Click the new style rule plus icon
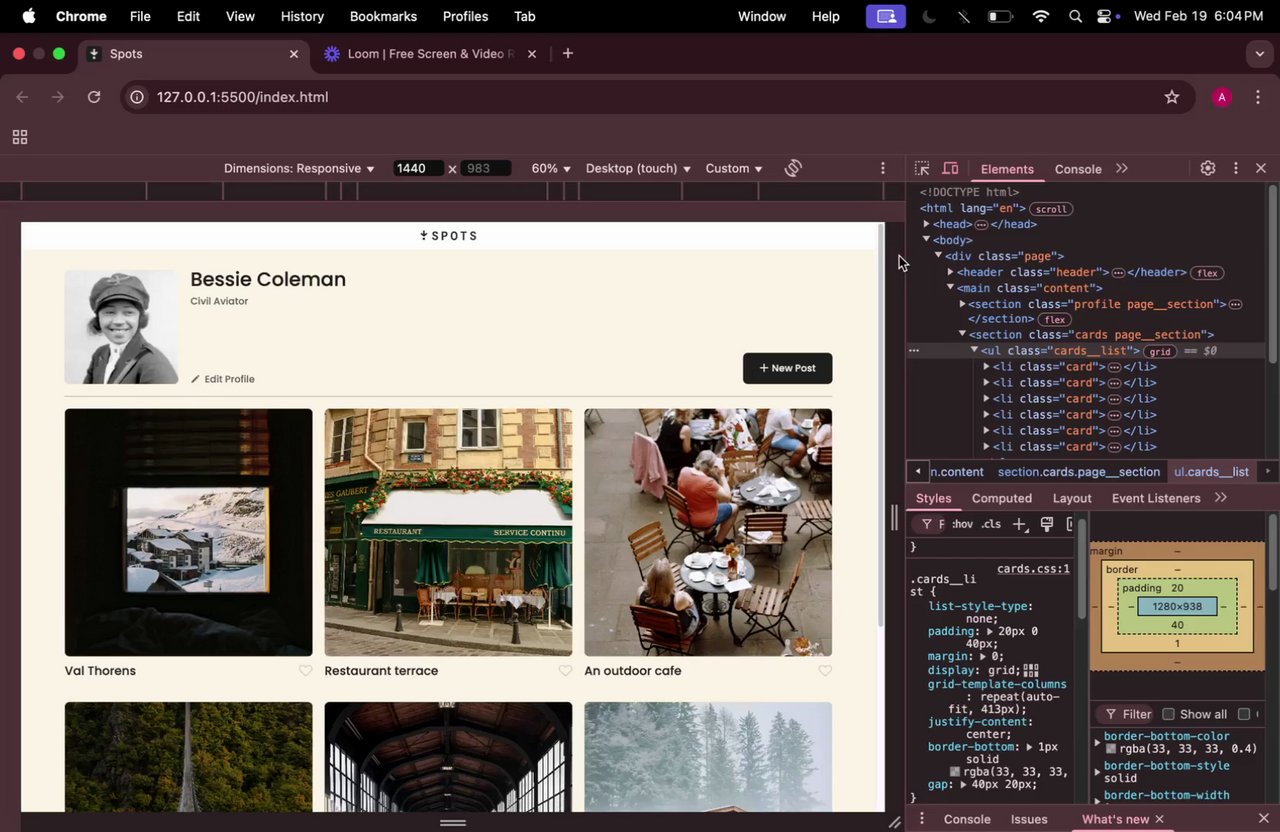Viewport: 1280px width, 832px height. click(x=1019, y=524)
